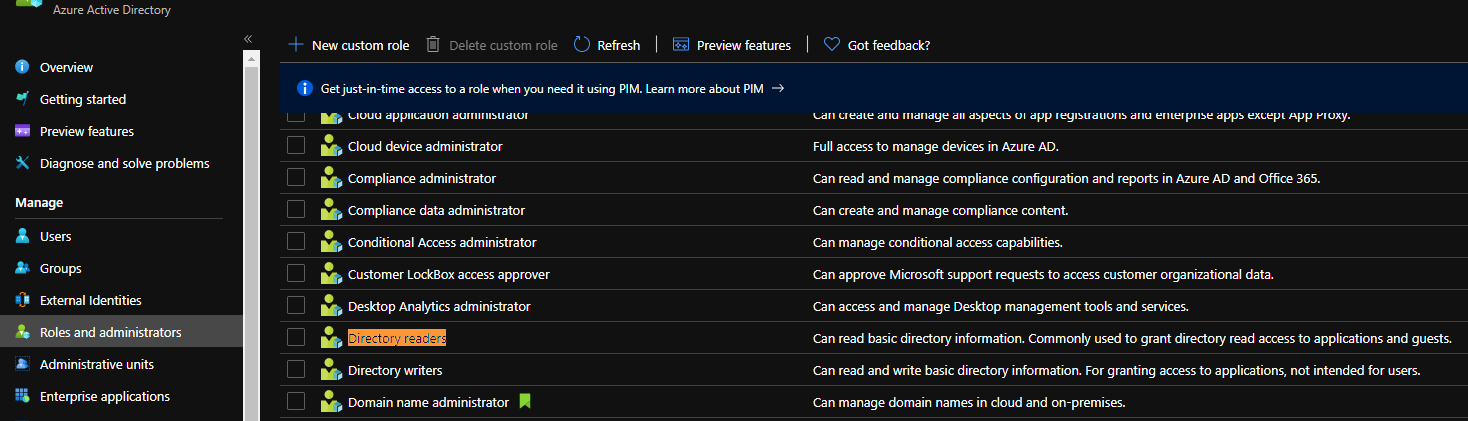Click description 'Can create and manage compliance content.'
The width and height of the screenshot is (1468, 421).
click(941, 210)
